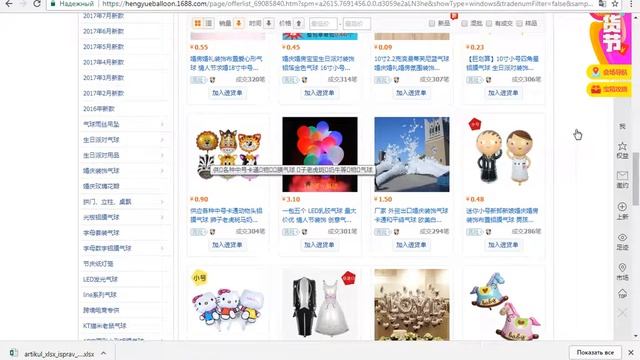Screen dimensions: 640x360
Task: Click shield badge under ¥0.48 item
Action: [x=489, y=232]
